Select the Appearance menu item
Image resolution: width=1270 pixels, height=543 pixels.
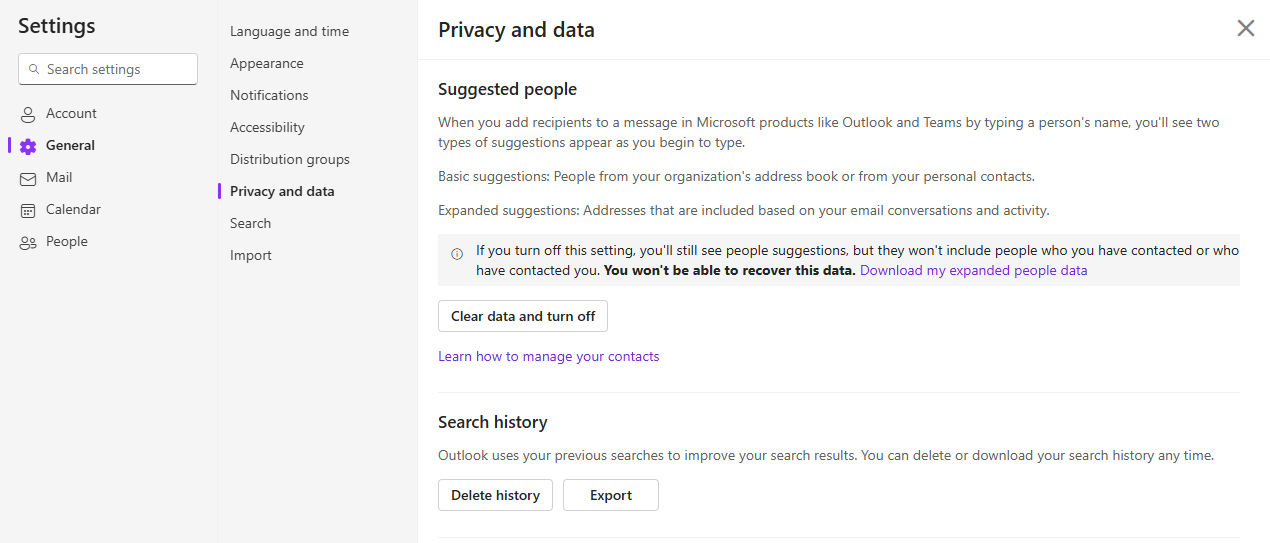click(x=266, y=63)
